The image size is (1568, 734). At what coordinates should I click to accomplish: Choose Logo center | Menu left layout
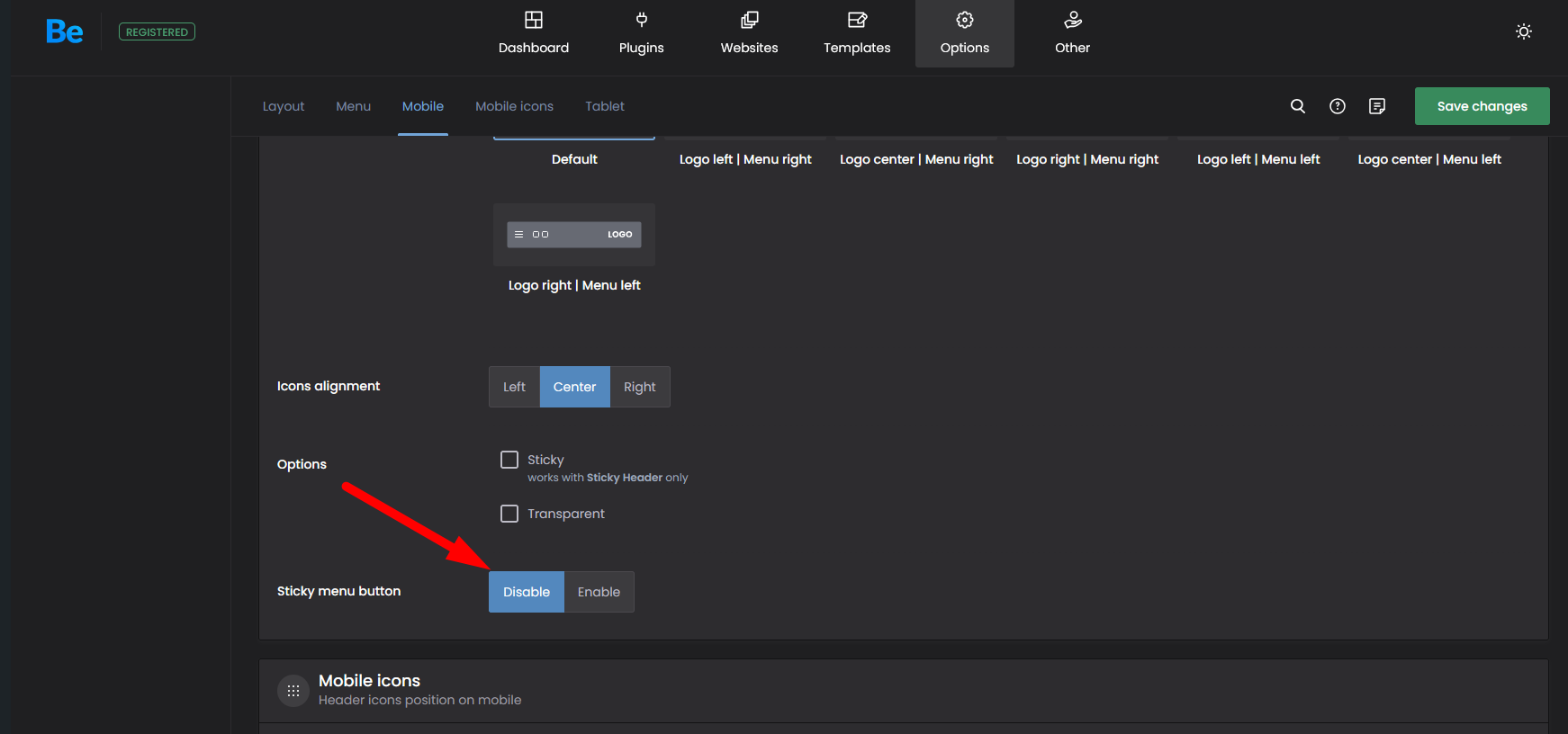(x=1429, y=159)
